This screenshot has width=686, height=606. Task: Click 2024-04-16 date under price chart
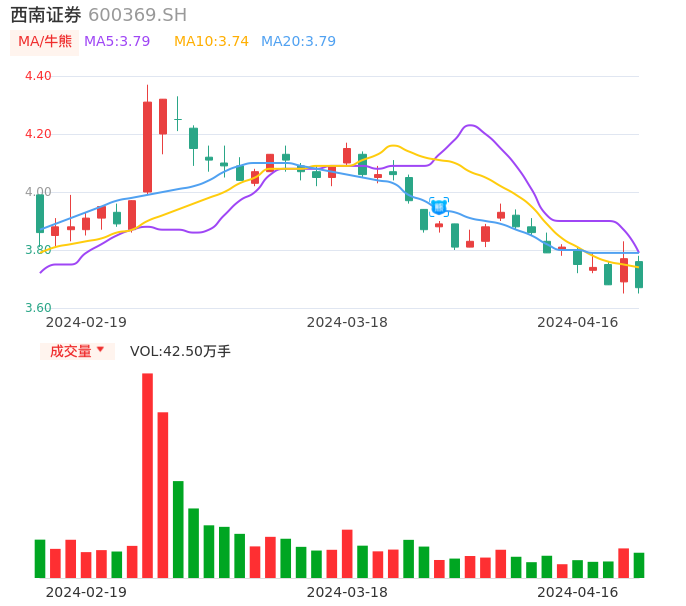tap(578, 322)
